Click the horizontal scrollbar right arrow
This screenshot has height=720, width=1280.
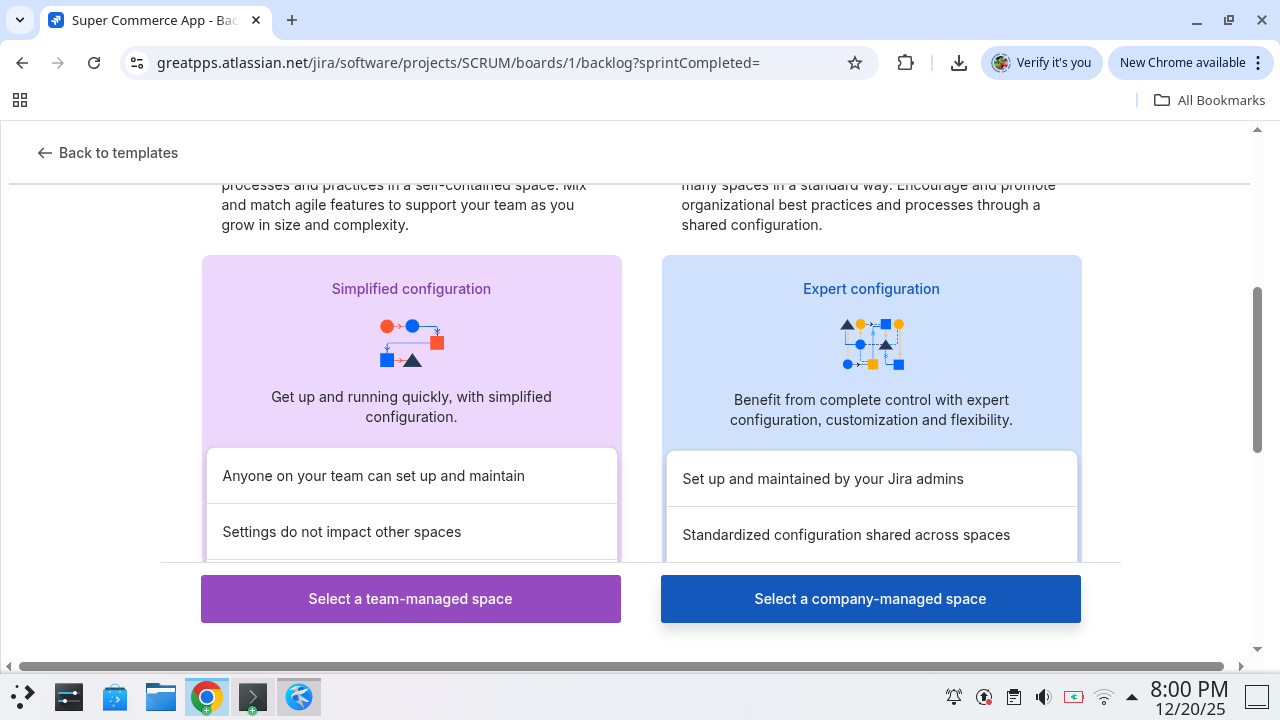click(1241, 666)
